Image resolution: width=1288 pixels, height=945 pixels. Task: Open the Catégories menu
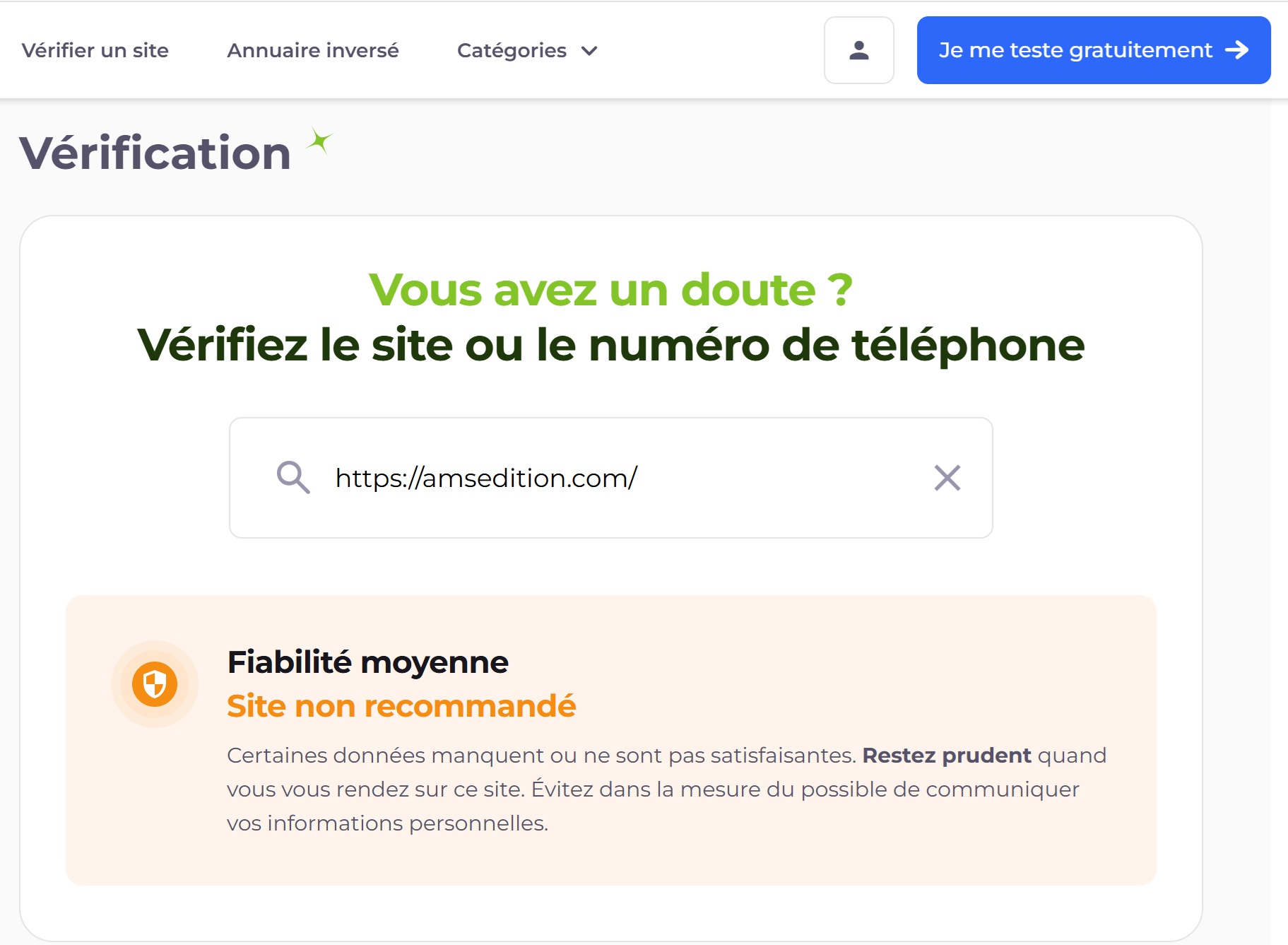pos(512,51)
